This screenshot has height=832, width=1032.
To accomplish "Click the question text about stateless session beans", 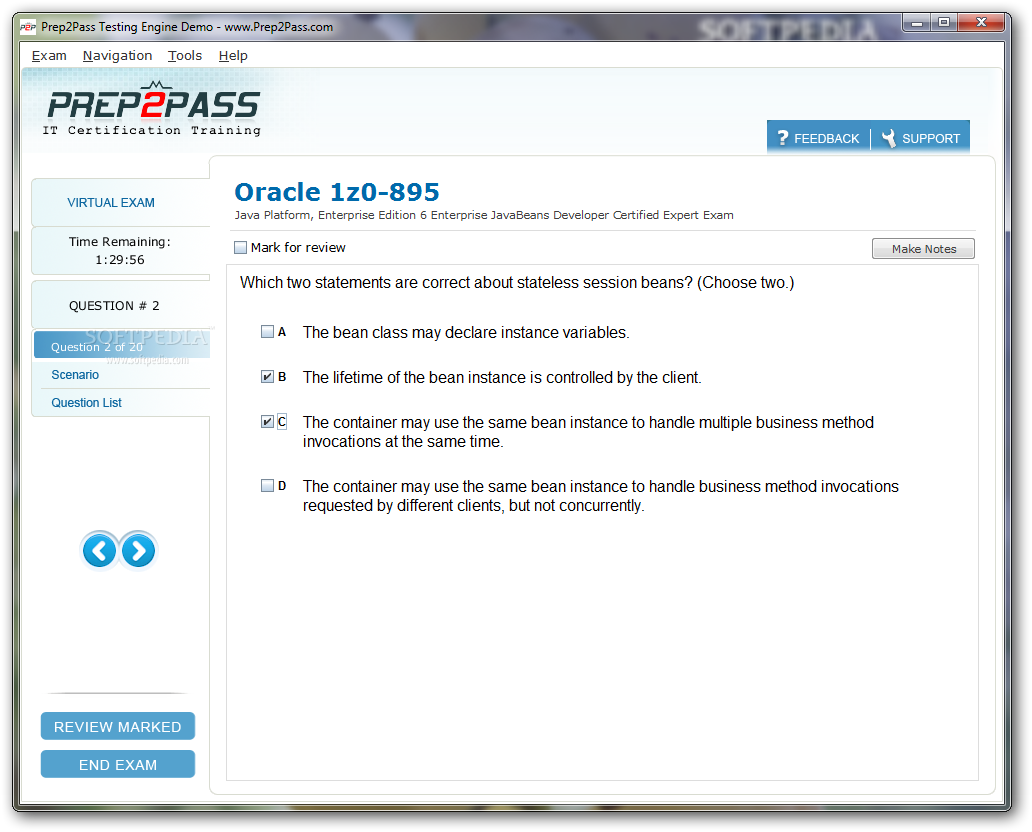I will tap(517, 283).
